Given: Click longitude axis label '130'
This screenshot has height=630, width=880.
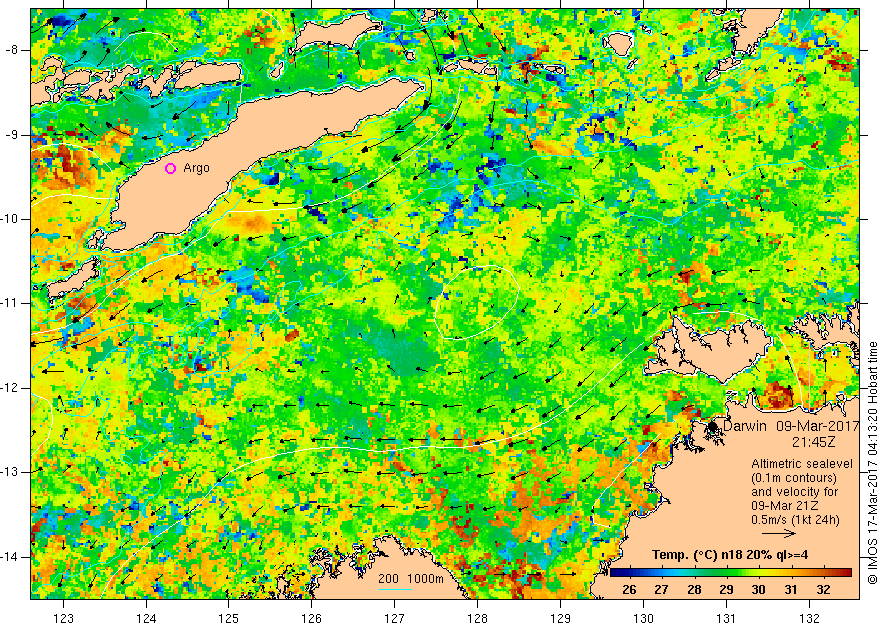Looking at the screenshot, I should pyautogui.click(x=643, y=618).
